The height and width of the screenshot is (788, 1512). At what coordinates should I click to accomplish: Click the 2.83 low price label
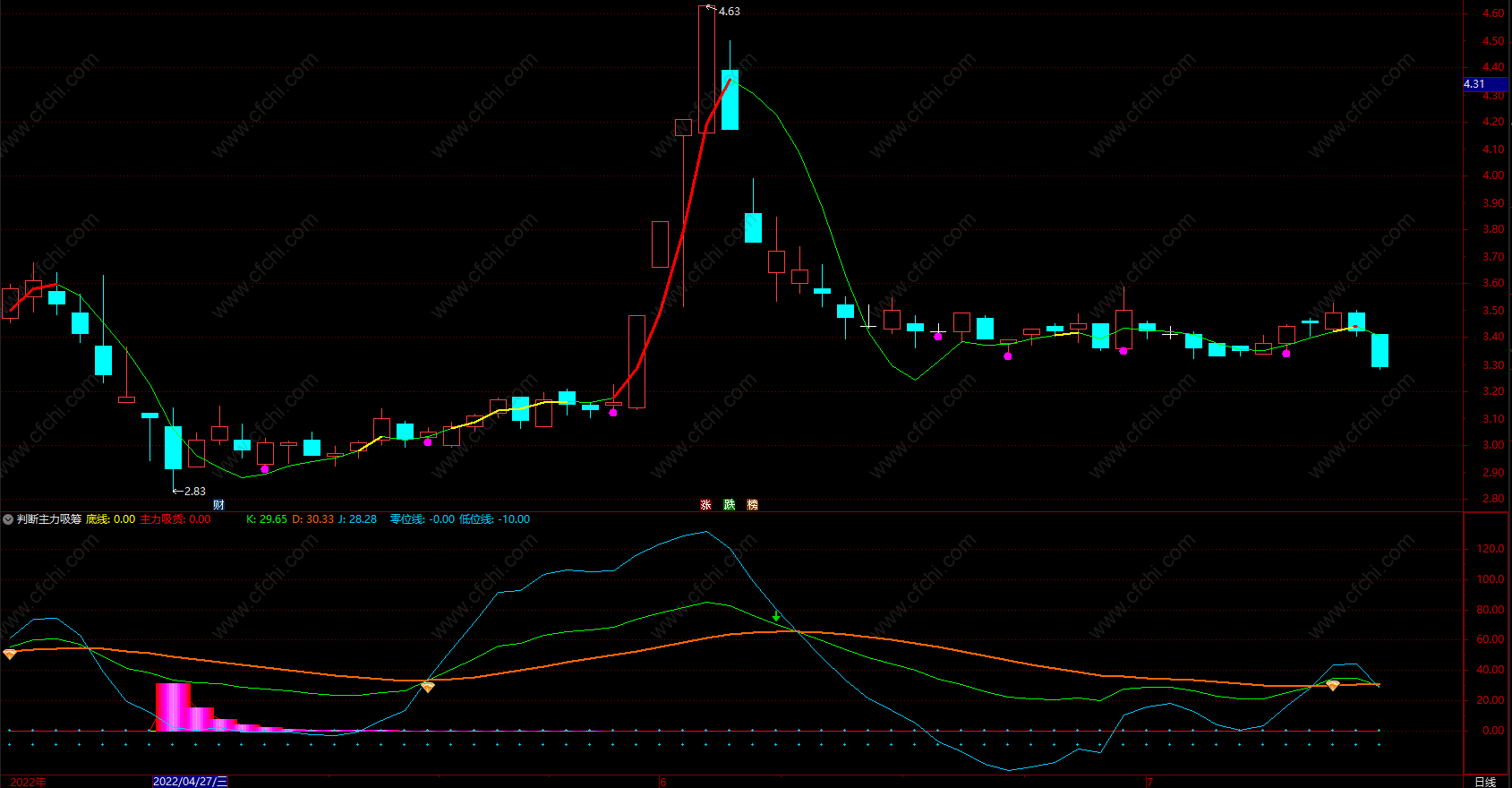(194, 492)
